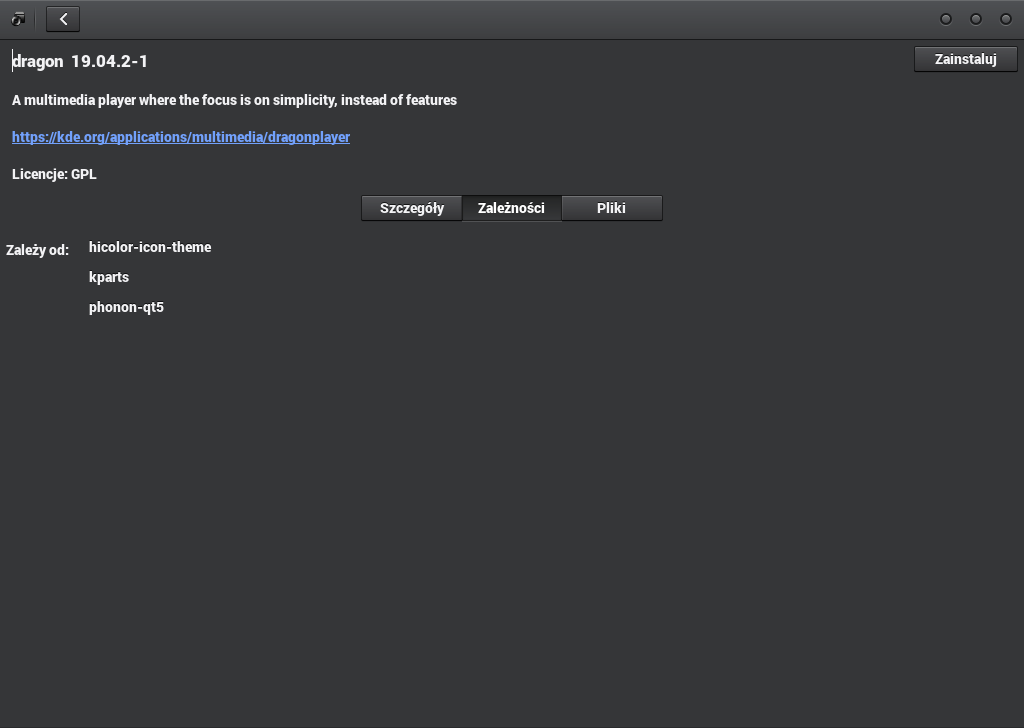Switch to the Szczegóły tab

click(411, 208)
